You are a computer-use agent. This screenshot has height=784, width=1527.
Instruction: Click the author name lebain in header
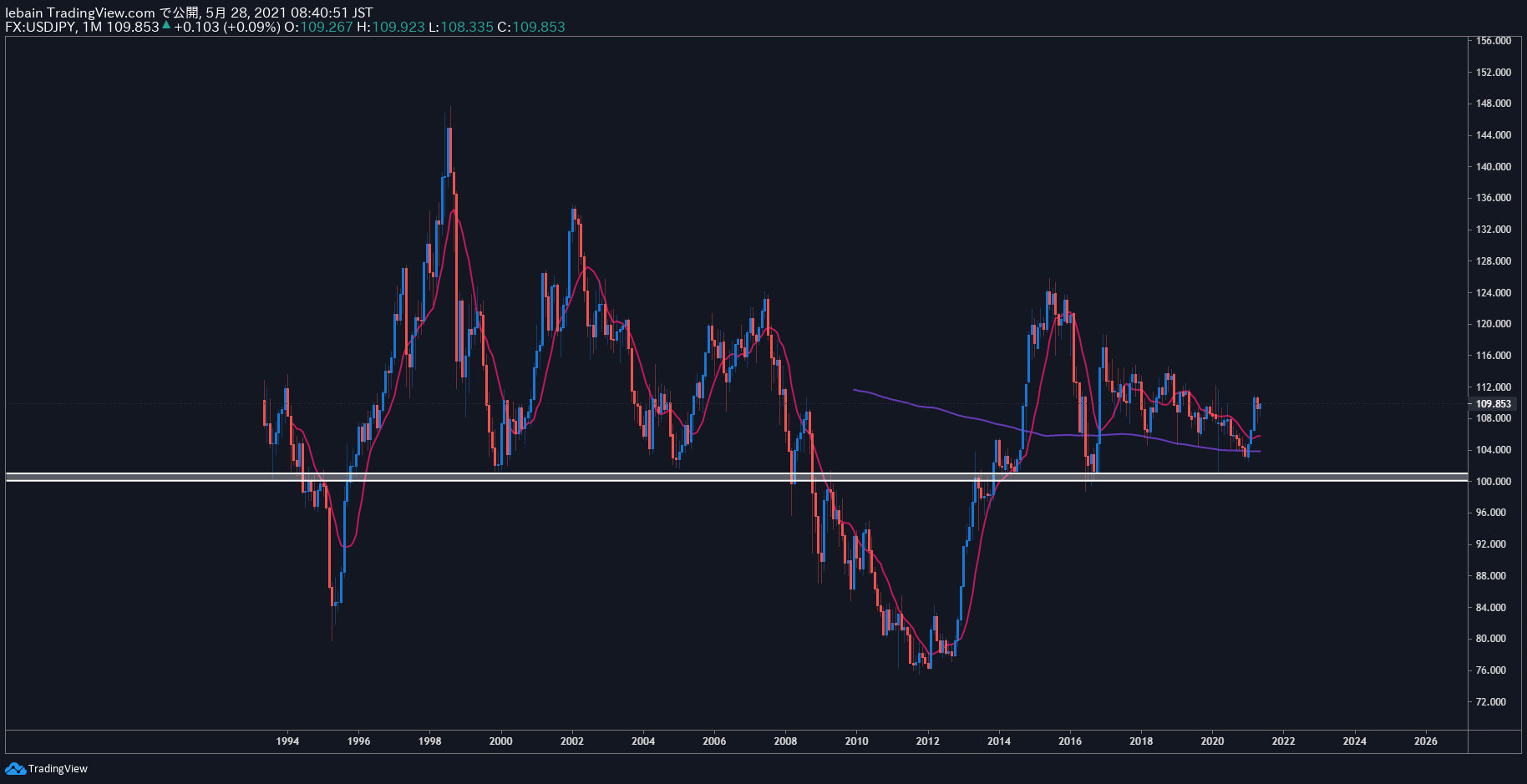24,13
